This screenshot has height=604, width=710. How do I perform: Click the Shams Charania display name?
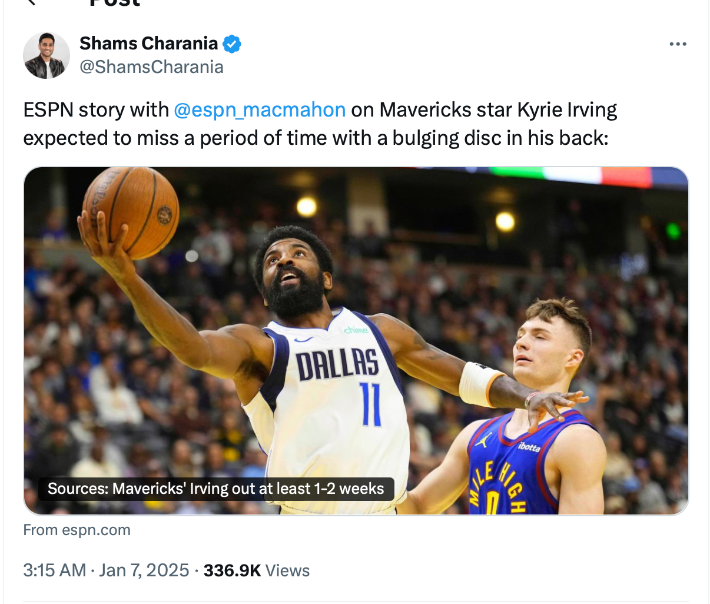[x=148, y=44]
